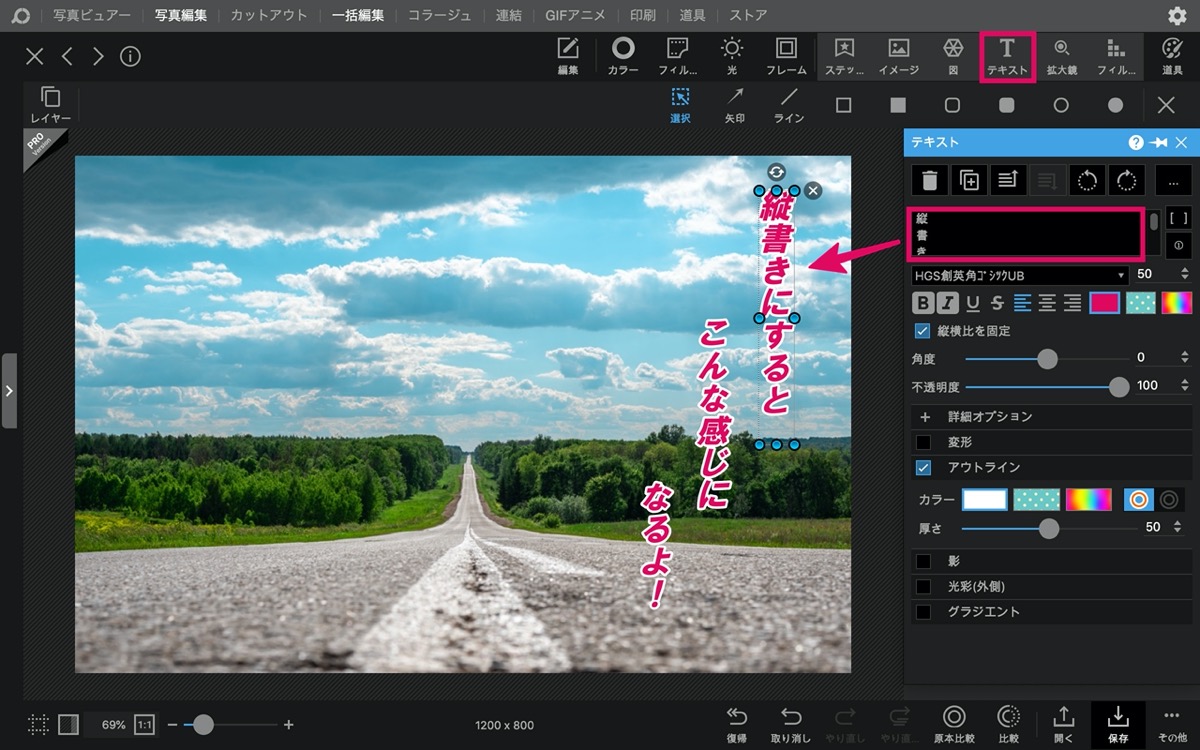1200x750 pixels.
Task: Open the text panel more options (...)
Action: point(1173,180)
